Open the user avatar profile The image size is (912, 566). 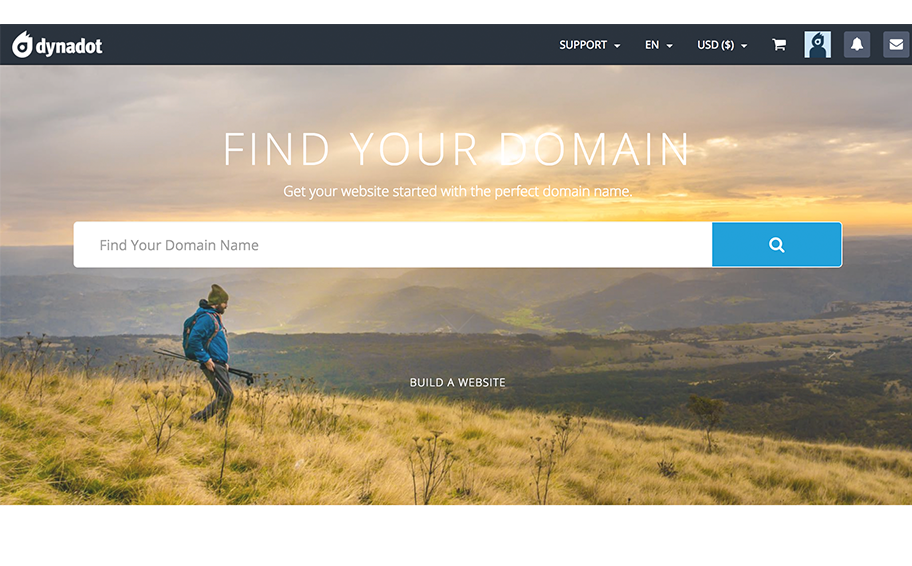pyautogui.click(x=817, y=45)
